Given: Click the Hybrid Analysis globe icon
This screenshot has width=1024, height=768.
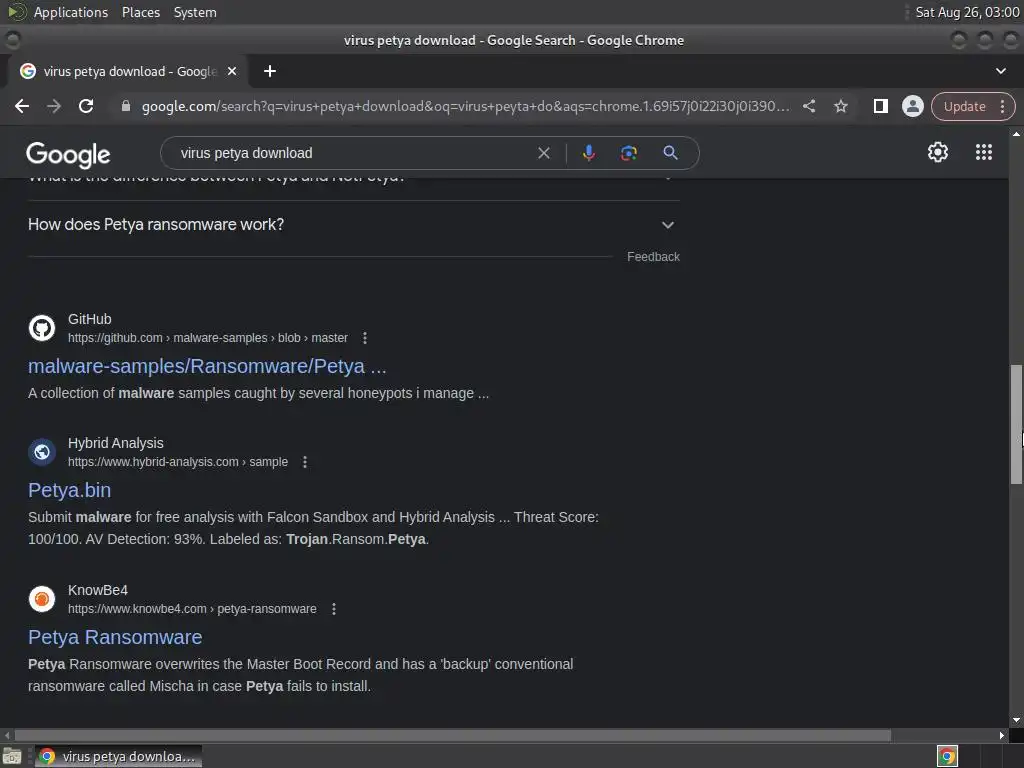Looking at the screenshot, I should click(42, 452).
